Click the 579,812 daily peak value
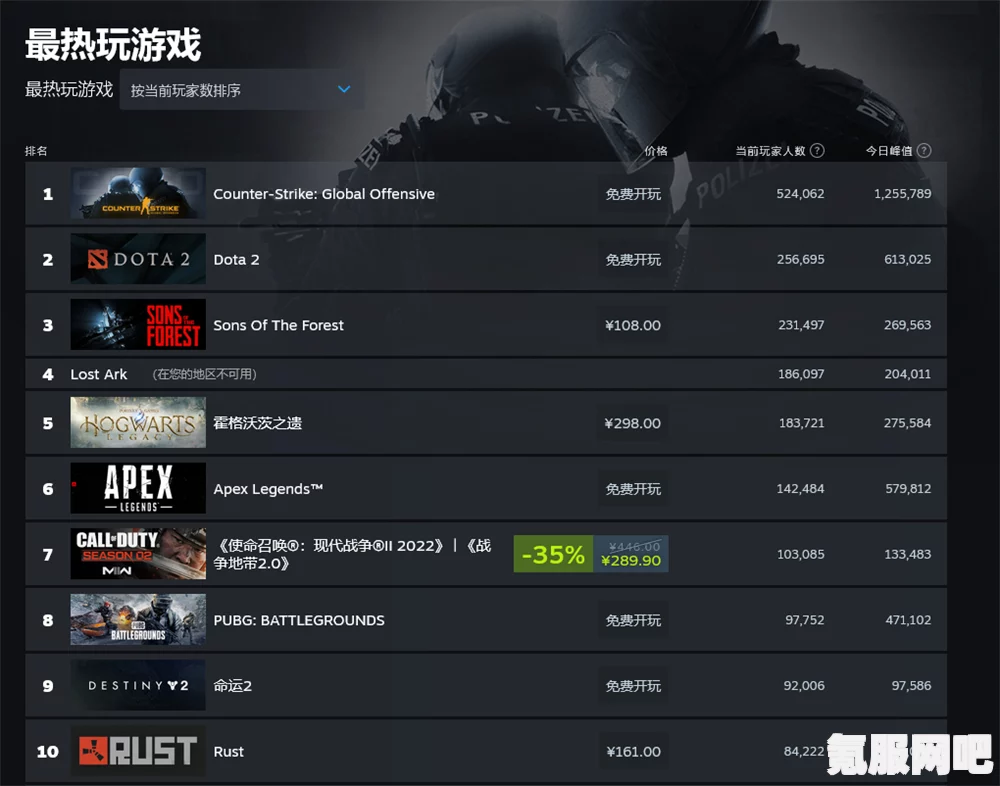Image resolution: width=1000 pixels, height=786 pixels. point(908,489)
